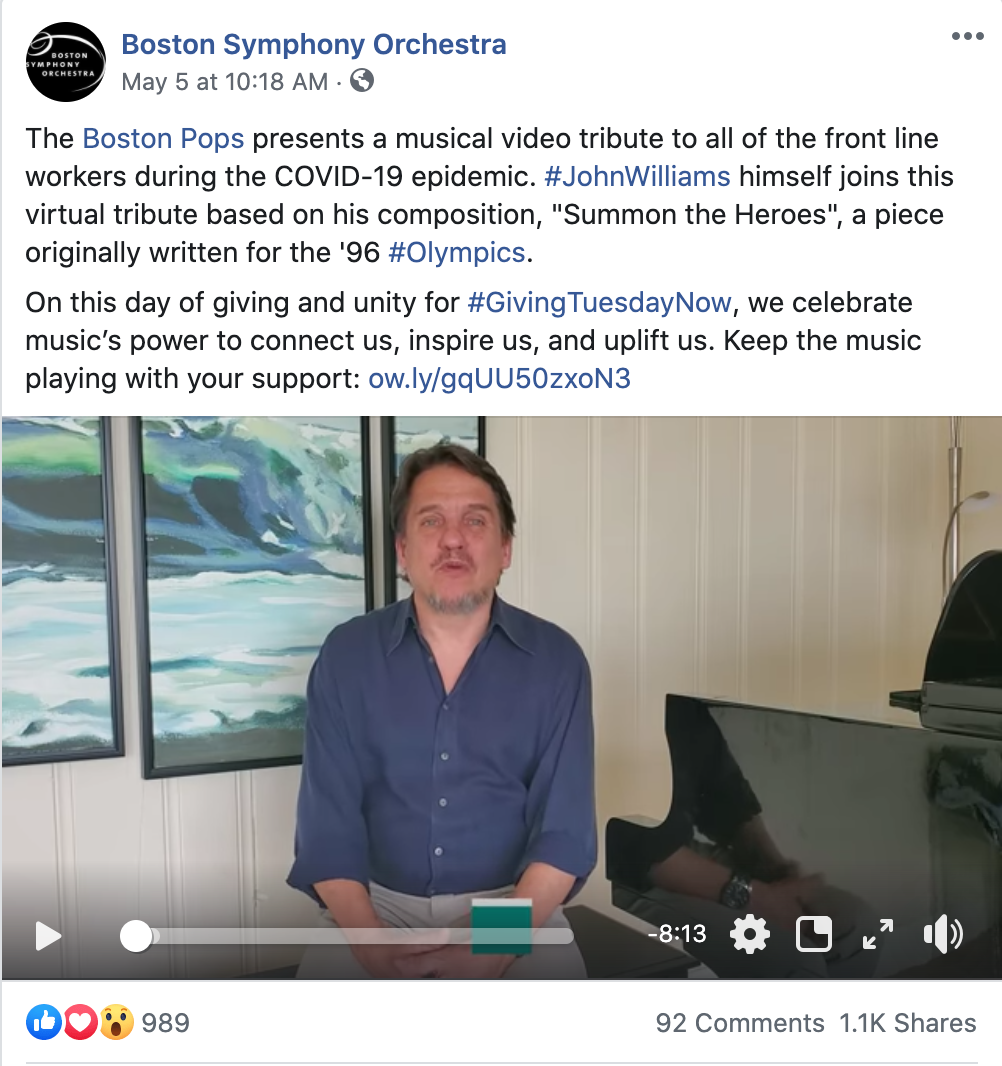Play the tribute video

coord(48,936)
